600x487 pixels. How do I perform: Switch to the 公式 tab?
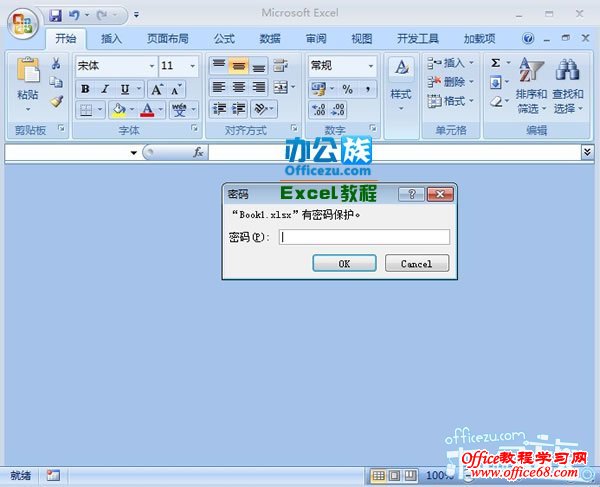pyautogui.click(x=224, y=39)
